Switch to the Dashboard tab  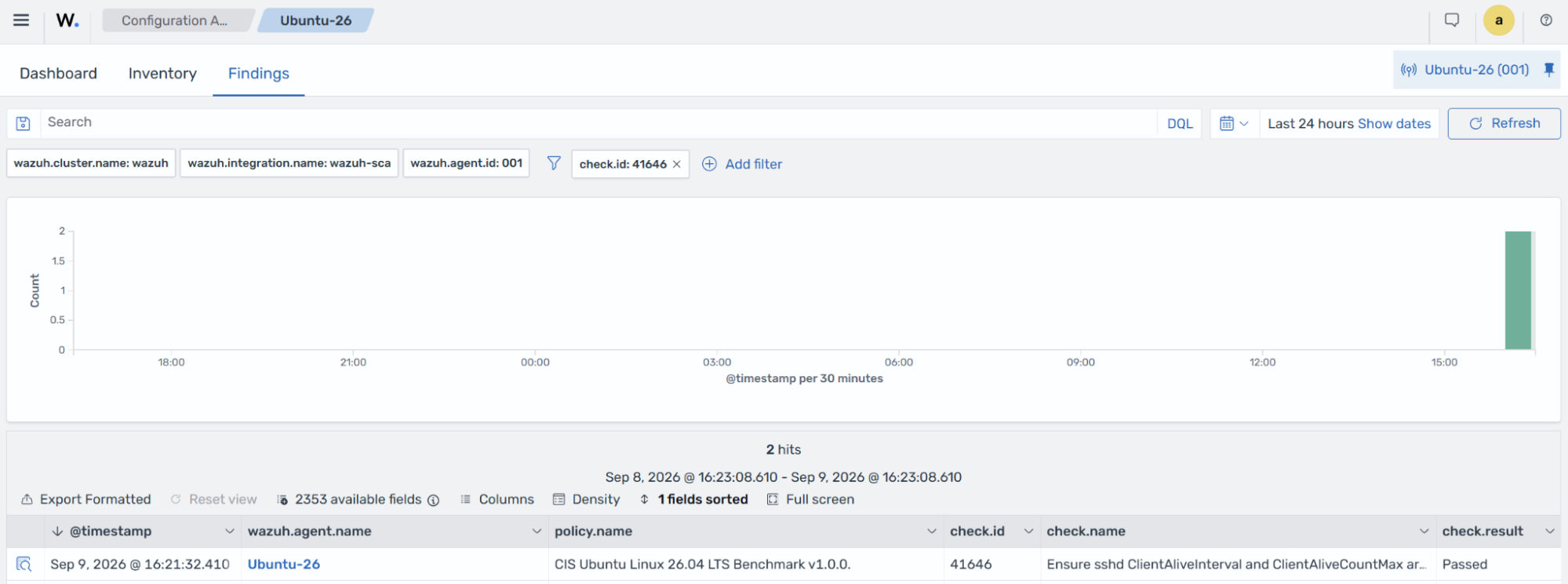(58, 73)
